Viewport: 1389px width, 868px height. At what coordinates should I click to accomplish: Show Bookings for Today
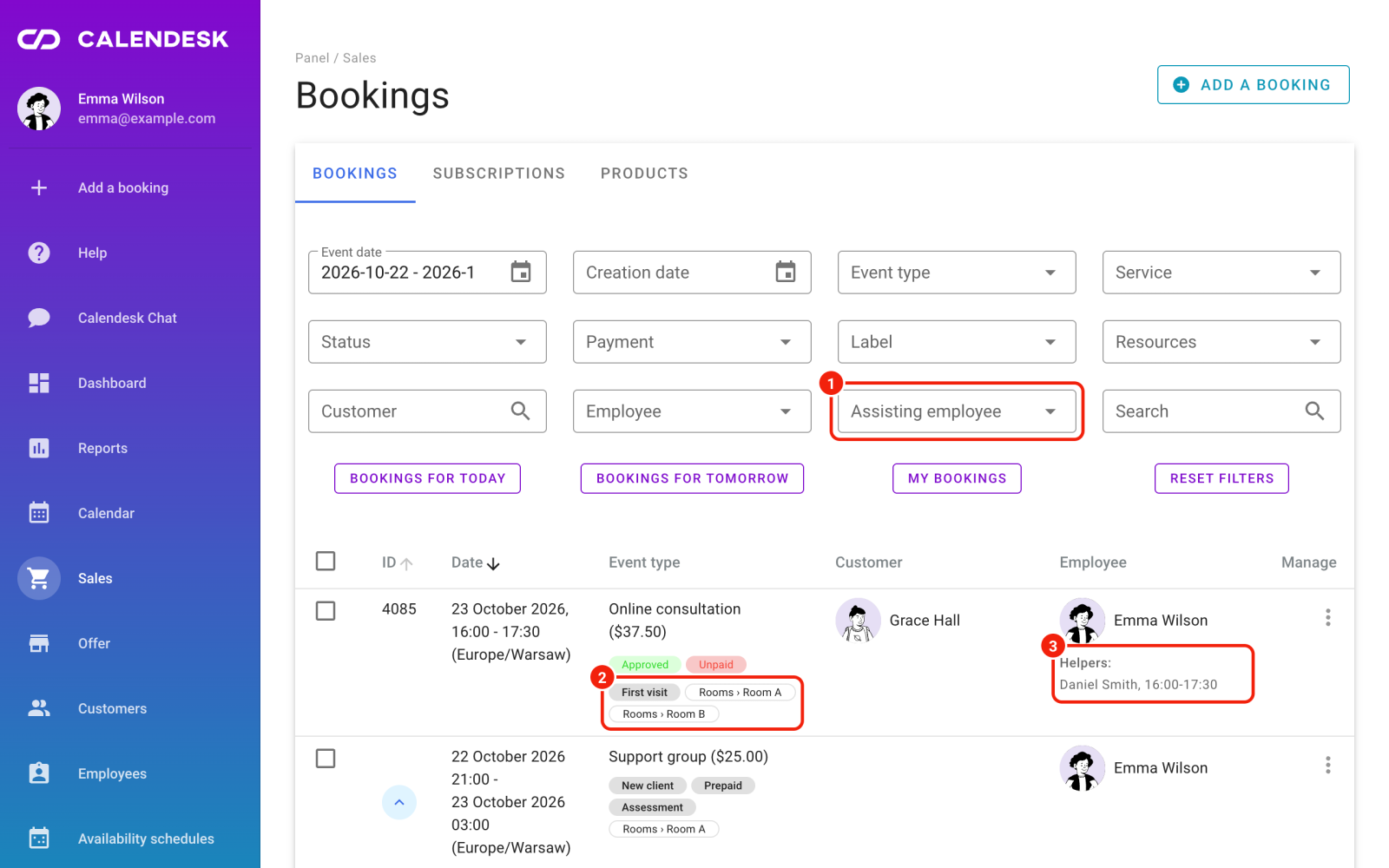point(428,478)
